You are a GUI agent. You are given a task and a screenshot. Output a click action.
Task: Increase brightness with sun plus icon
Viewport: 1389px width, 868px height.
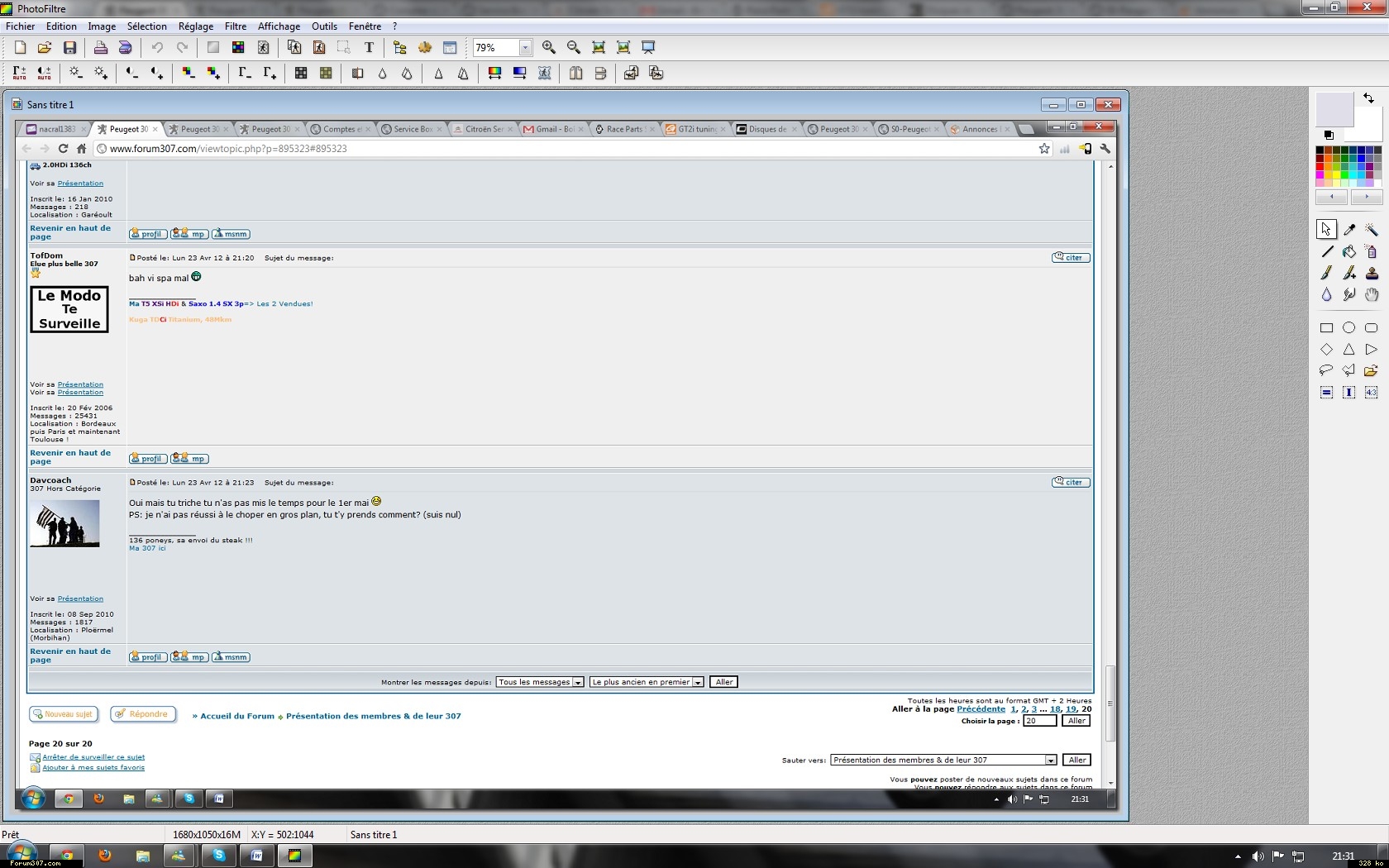pos(101,73)
